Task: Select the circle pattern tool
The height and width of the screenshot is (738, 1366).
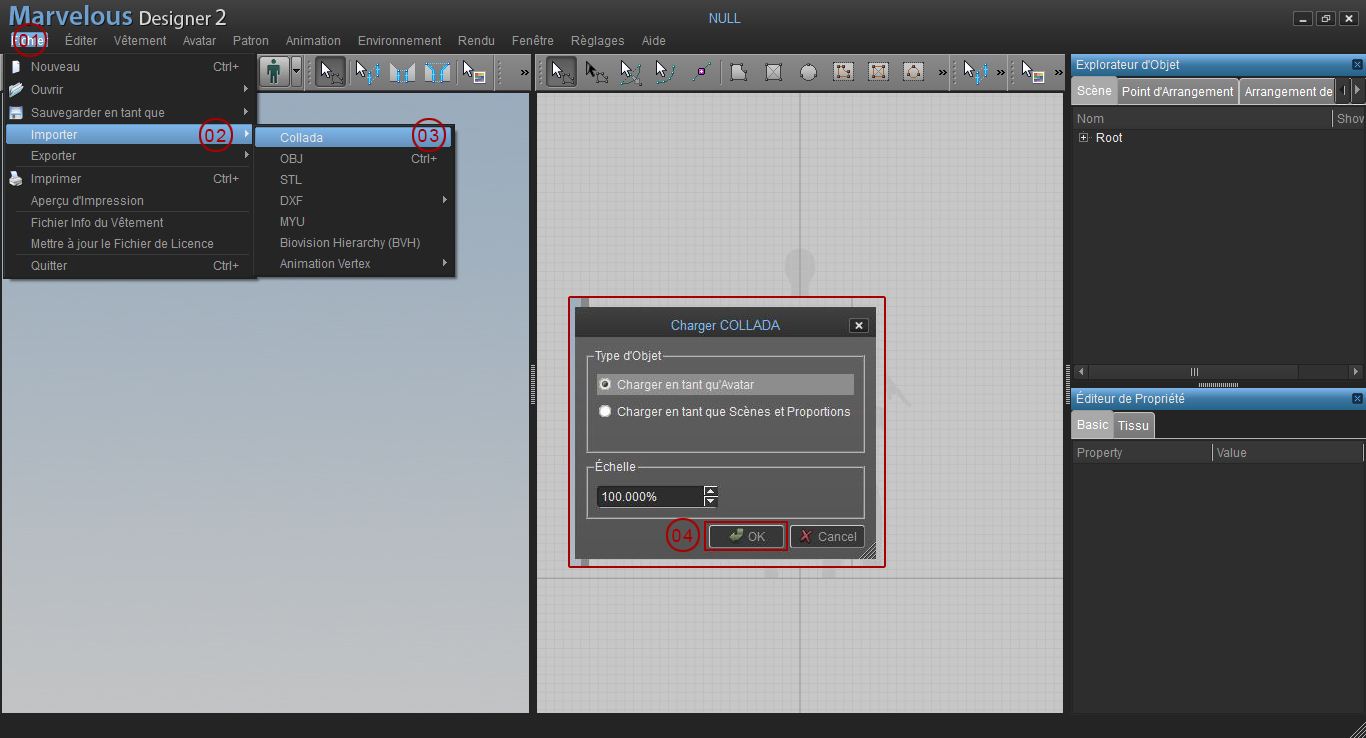Action: [x=809, y=72]
